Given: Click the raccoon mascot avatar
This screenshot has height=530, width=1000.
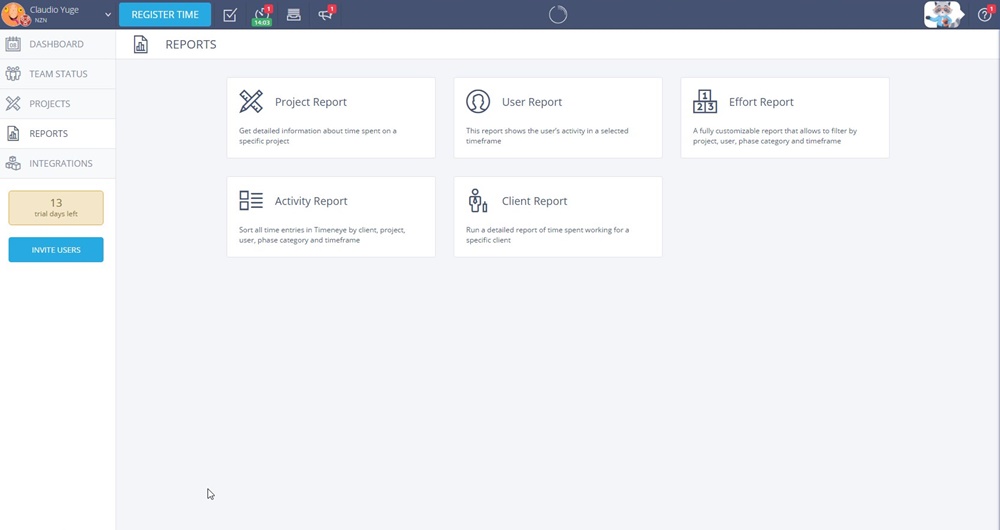Looking at the screenshot, I should (942, 14).
